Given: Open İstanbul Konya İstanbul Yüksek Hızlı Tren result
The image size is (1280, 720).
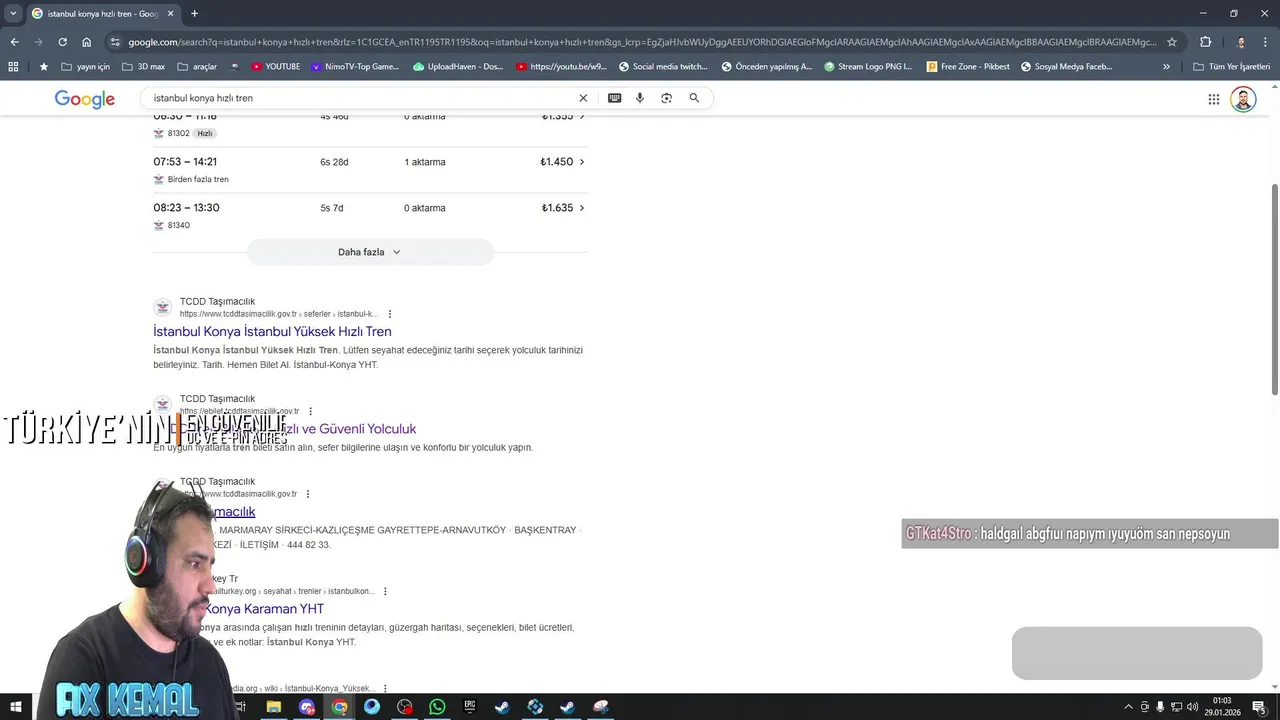Looking at the screenshot, I should 272,331.
